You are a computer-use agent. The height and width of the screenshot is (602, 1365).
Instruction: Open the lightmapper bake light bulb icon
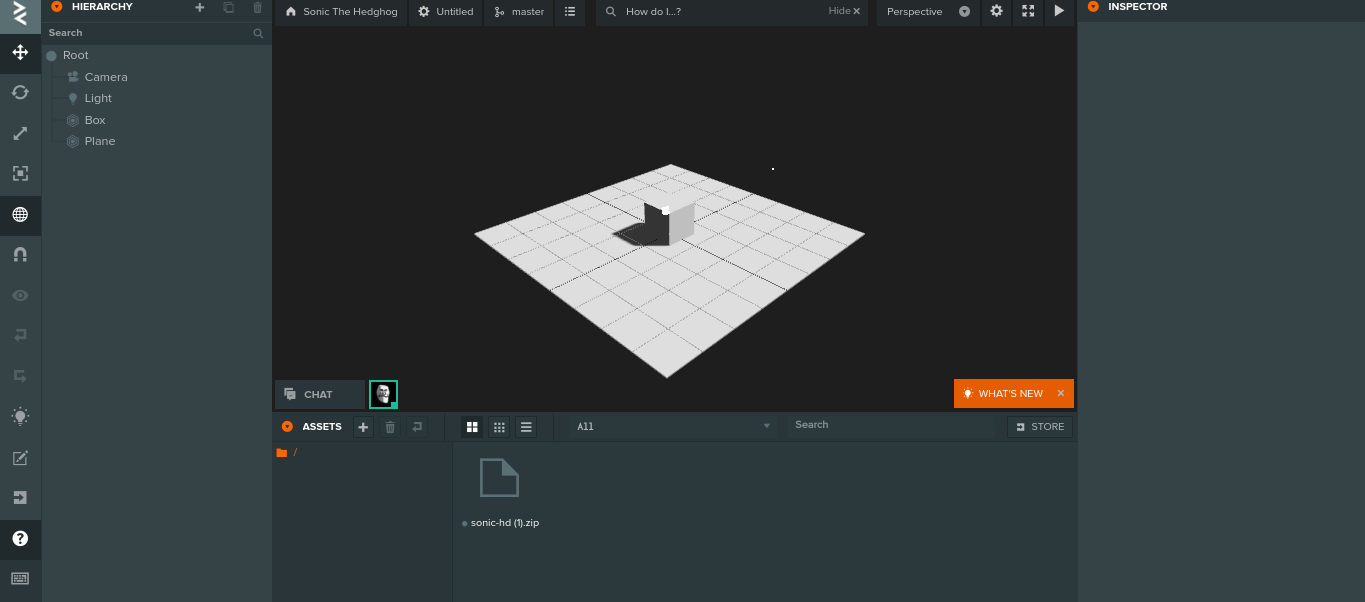click(20, 416)
